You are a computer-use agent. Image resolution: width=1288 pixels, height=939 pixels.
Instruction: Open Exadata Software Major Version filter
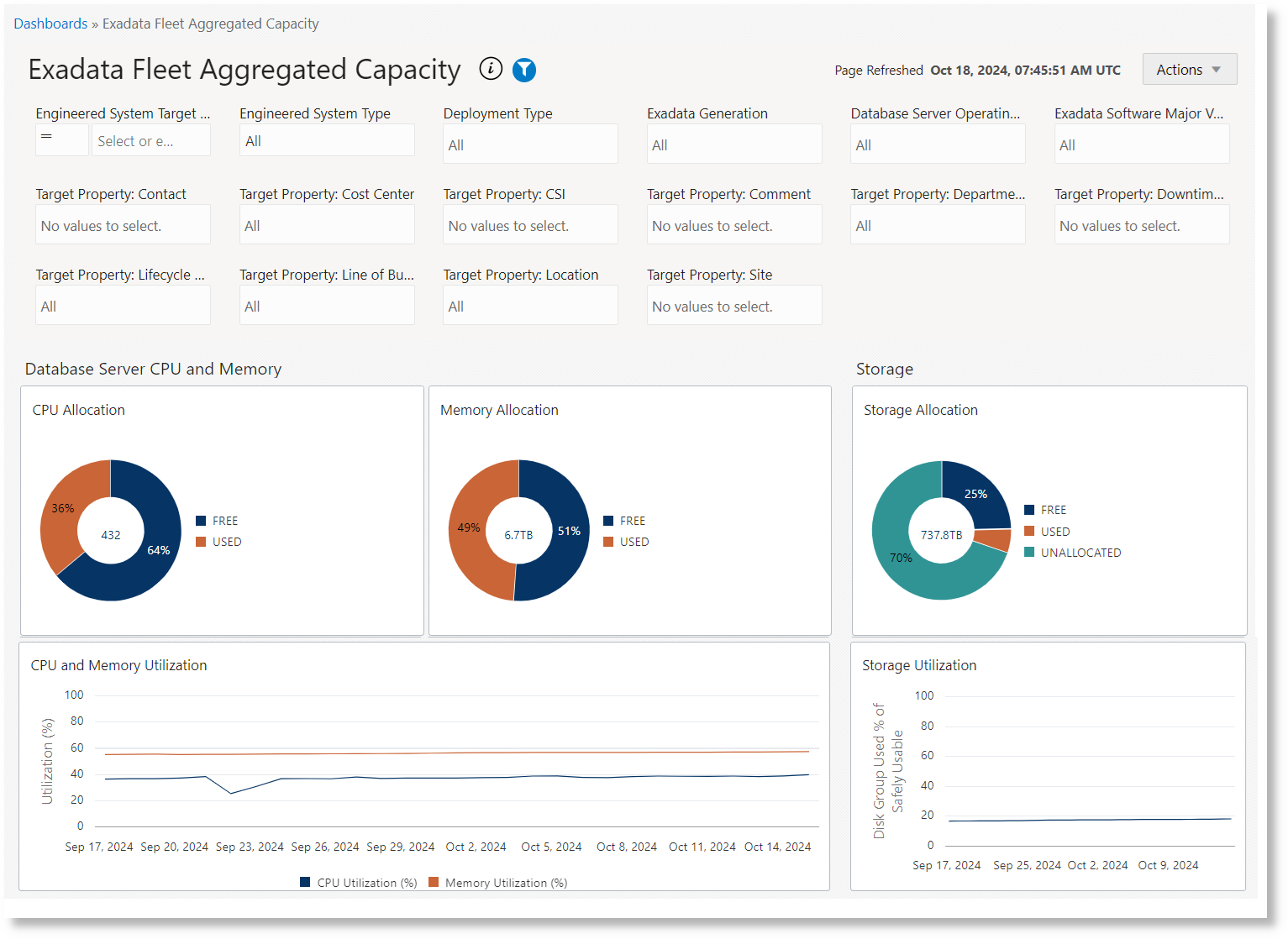coord(1142,144)
